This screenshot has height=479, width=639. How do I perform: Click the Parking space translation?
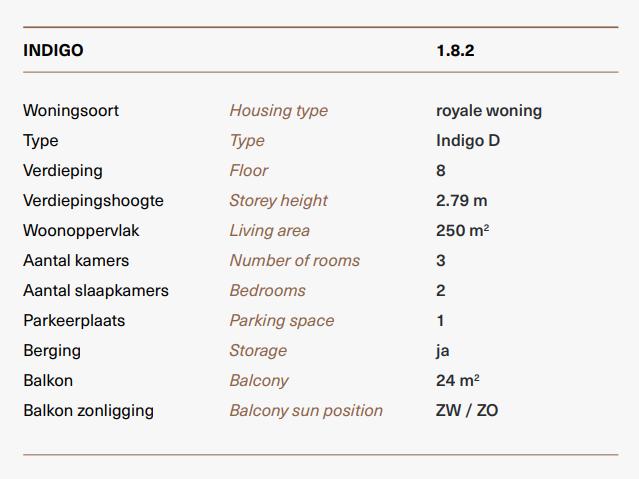[x=282, y=321]
